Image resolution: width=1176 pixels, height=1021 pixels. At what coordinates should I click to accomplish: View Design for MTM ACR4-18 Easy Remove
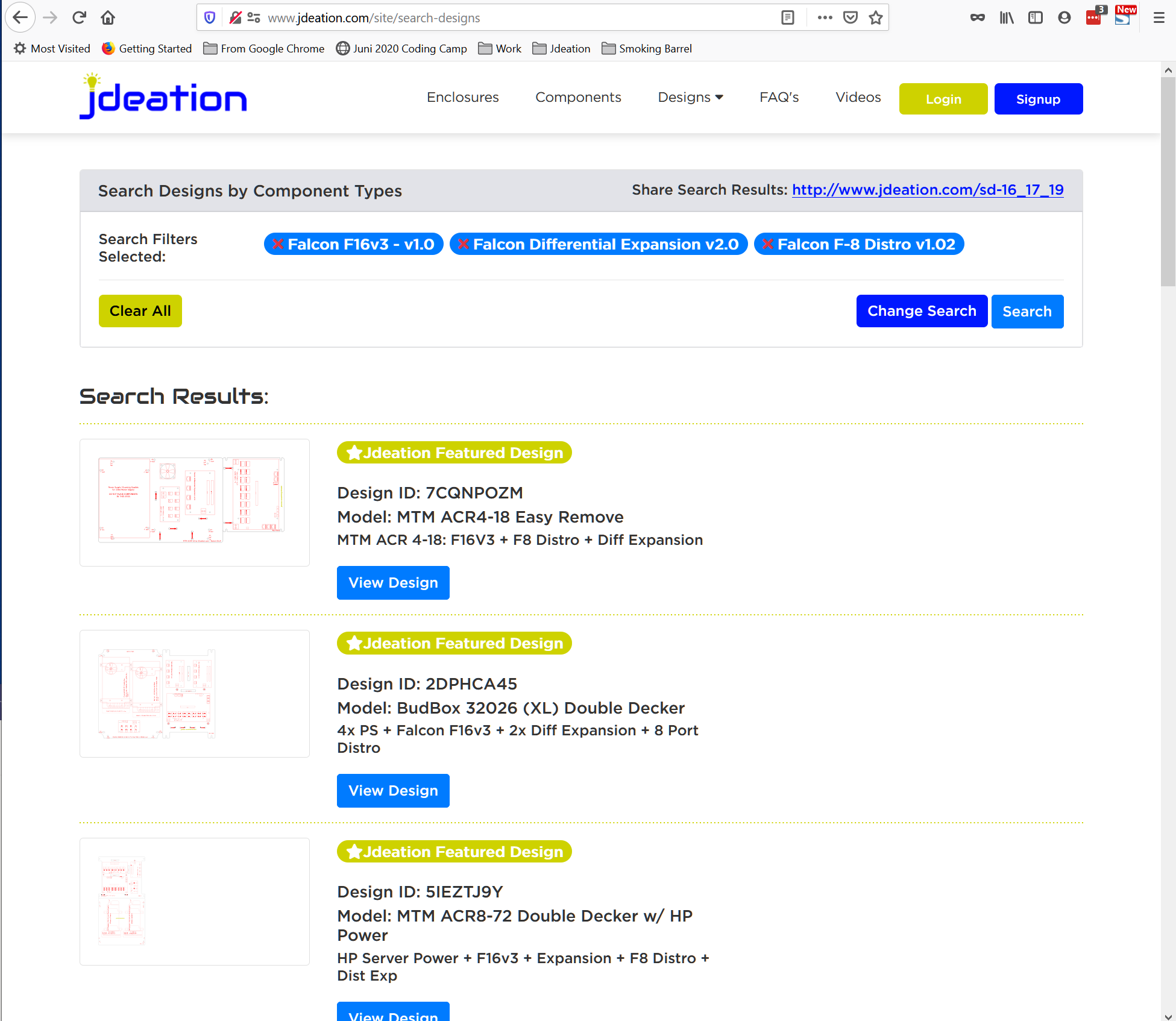pyautogui.click(x=393, y=583)
